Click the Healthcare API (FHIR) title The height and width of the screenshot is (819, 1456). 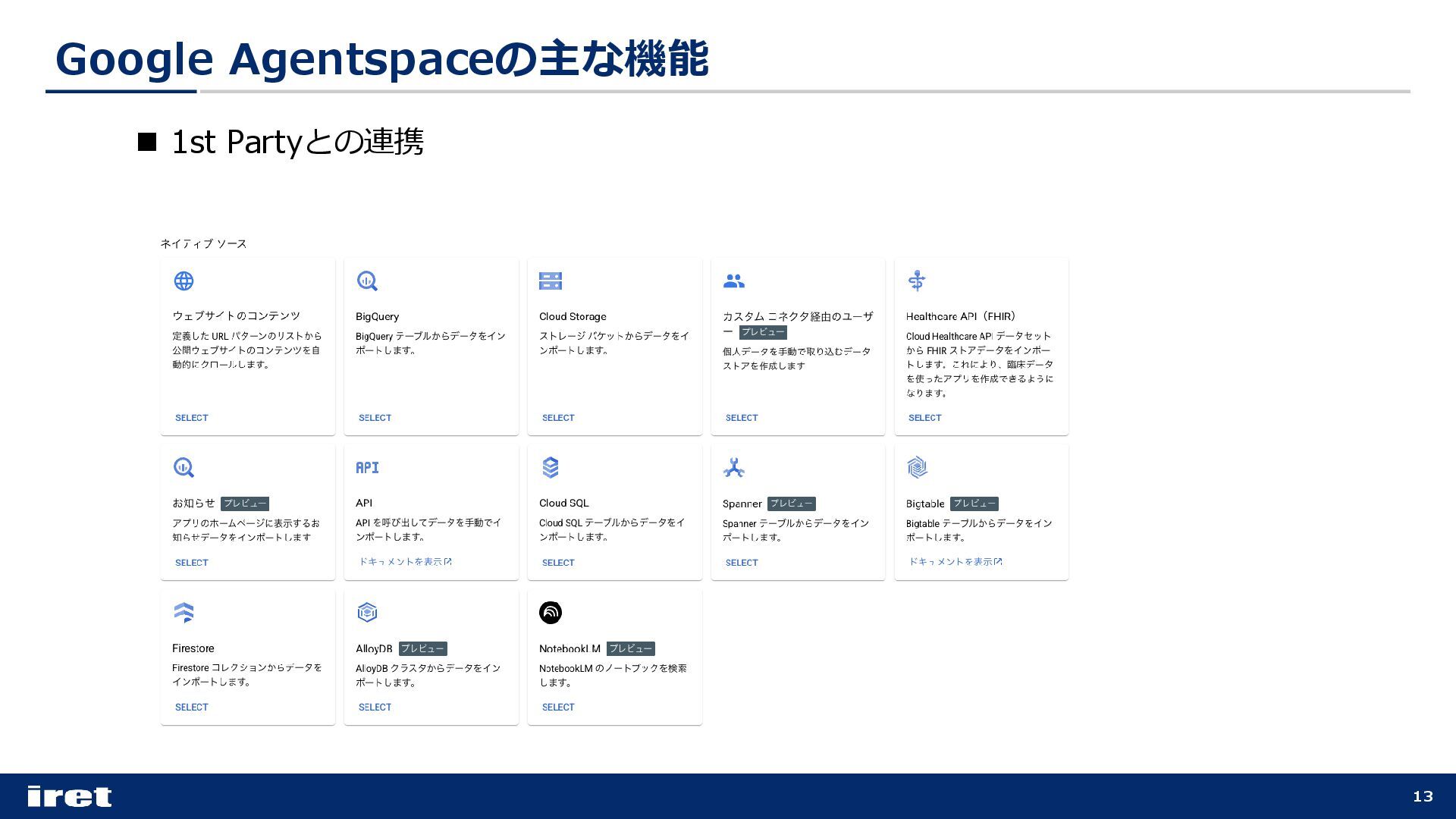pos(961,316)
